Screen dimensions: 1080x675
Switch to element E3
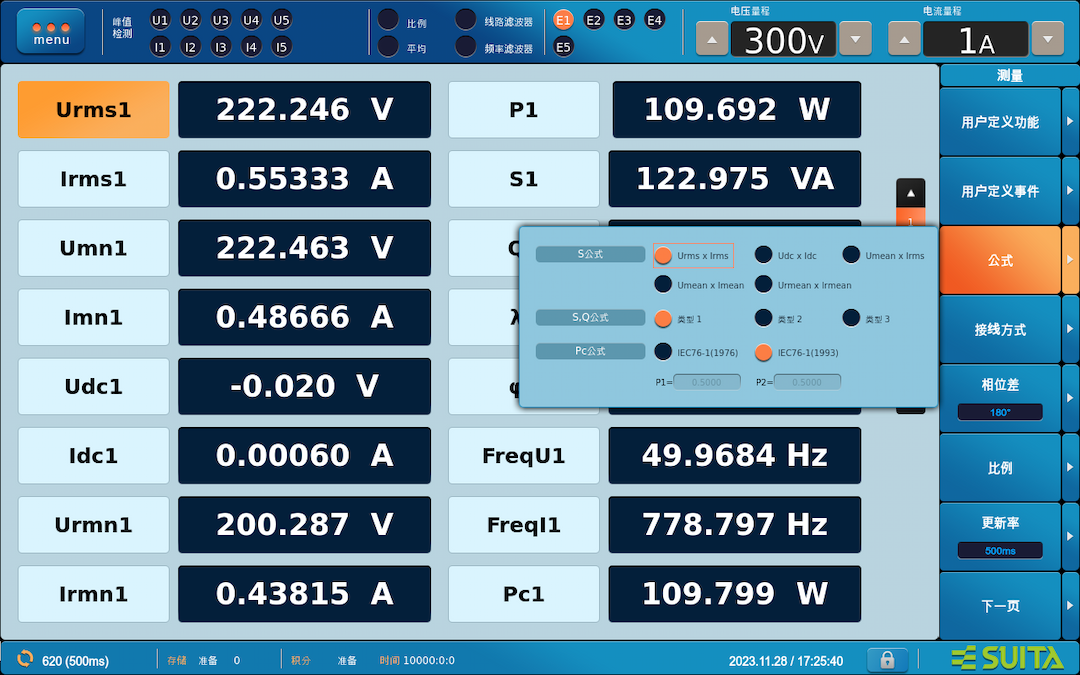[x=624, y=20]
